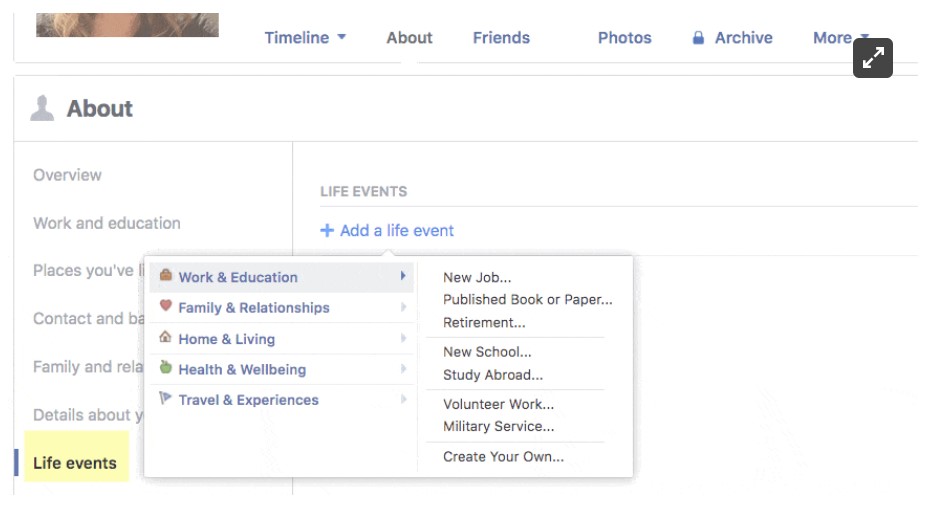This screenshot has height=506, width=939.
Task: Open Overview in the About sidebar
Action: click(x=67, y=175)
